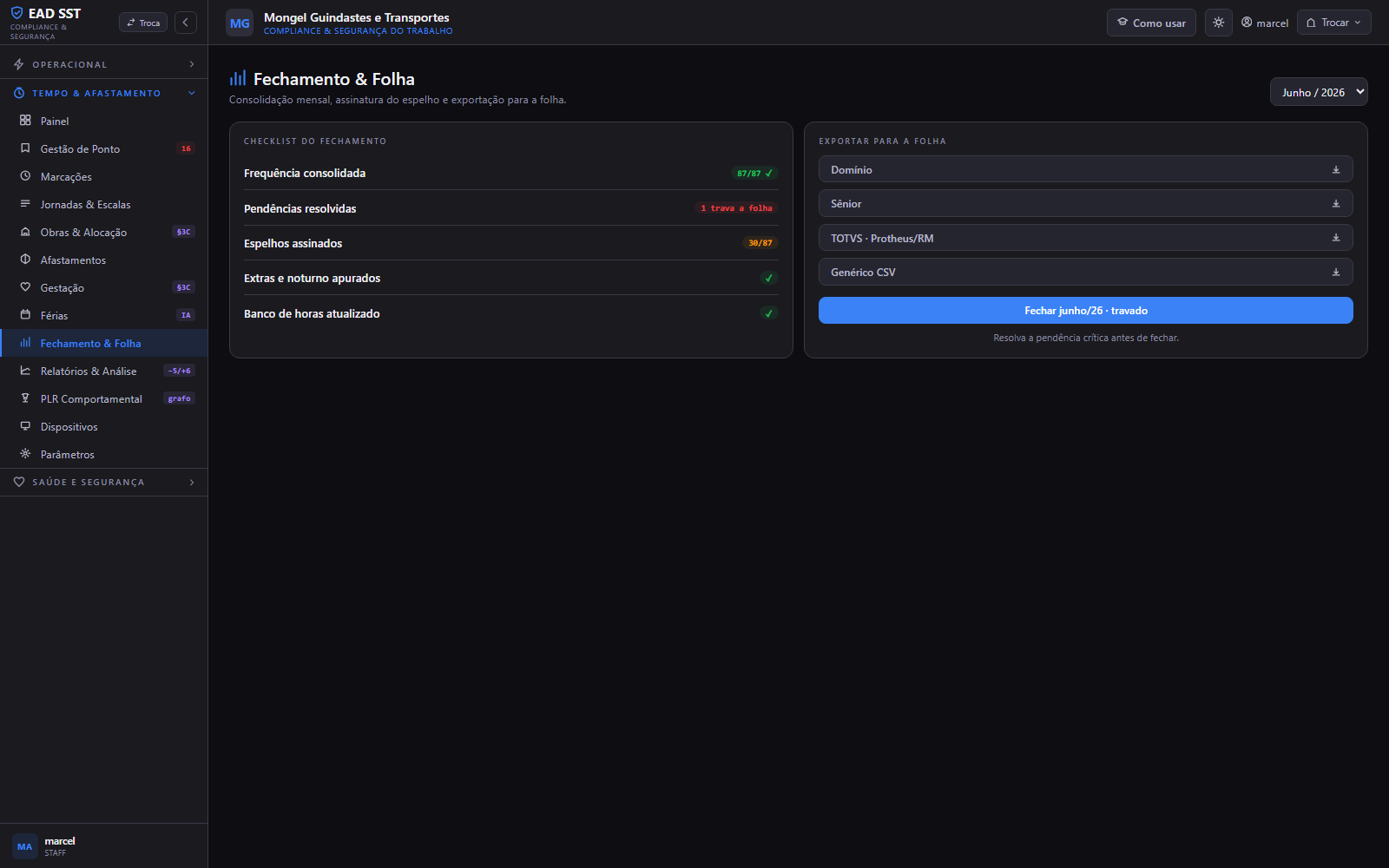Expand the Saúde e Segurança section

(x=104, y=482)
